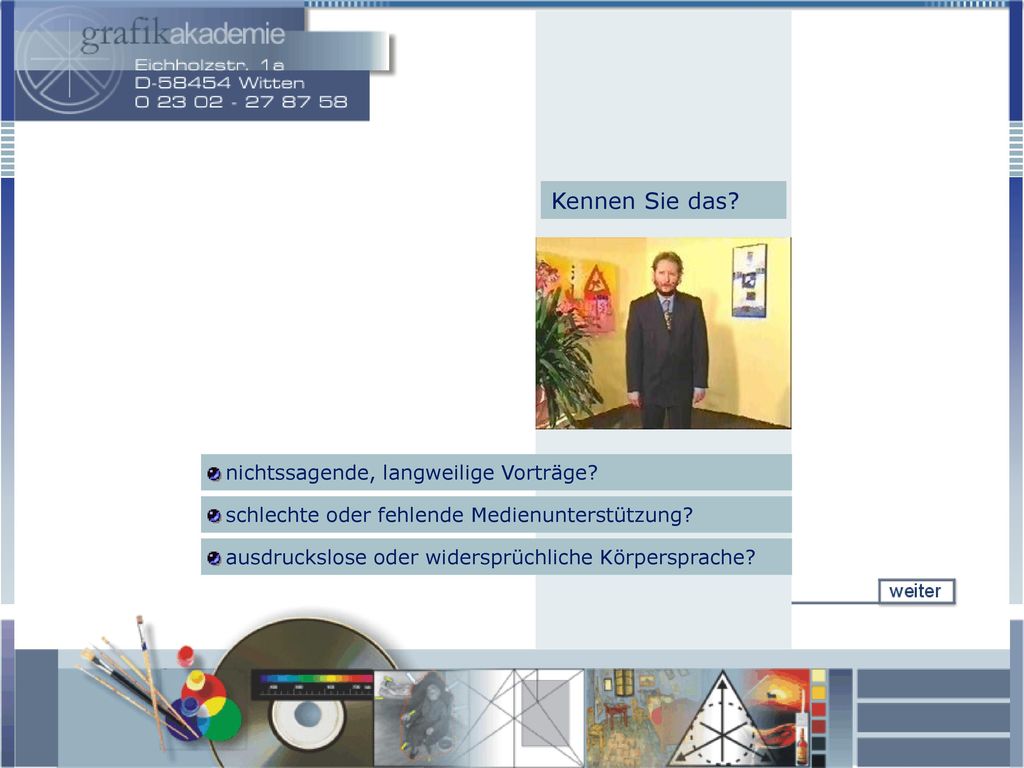Screen dimensions: 1024x768
Task: Click the video image of the man in suit
Action: (663, 333)
